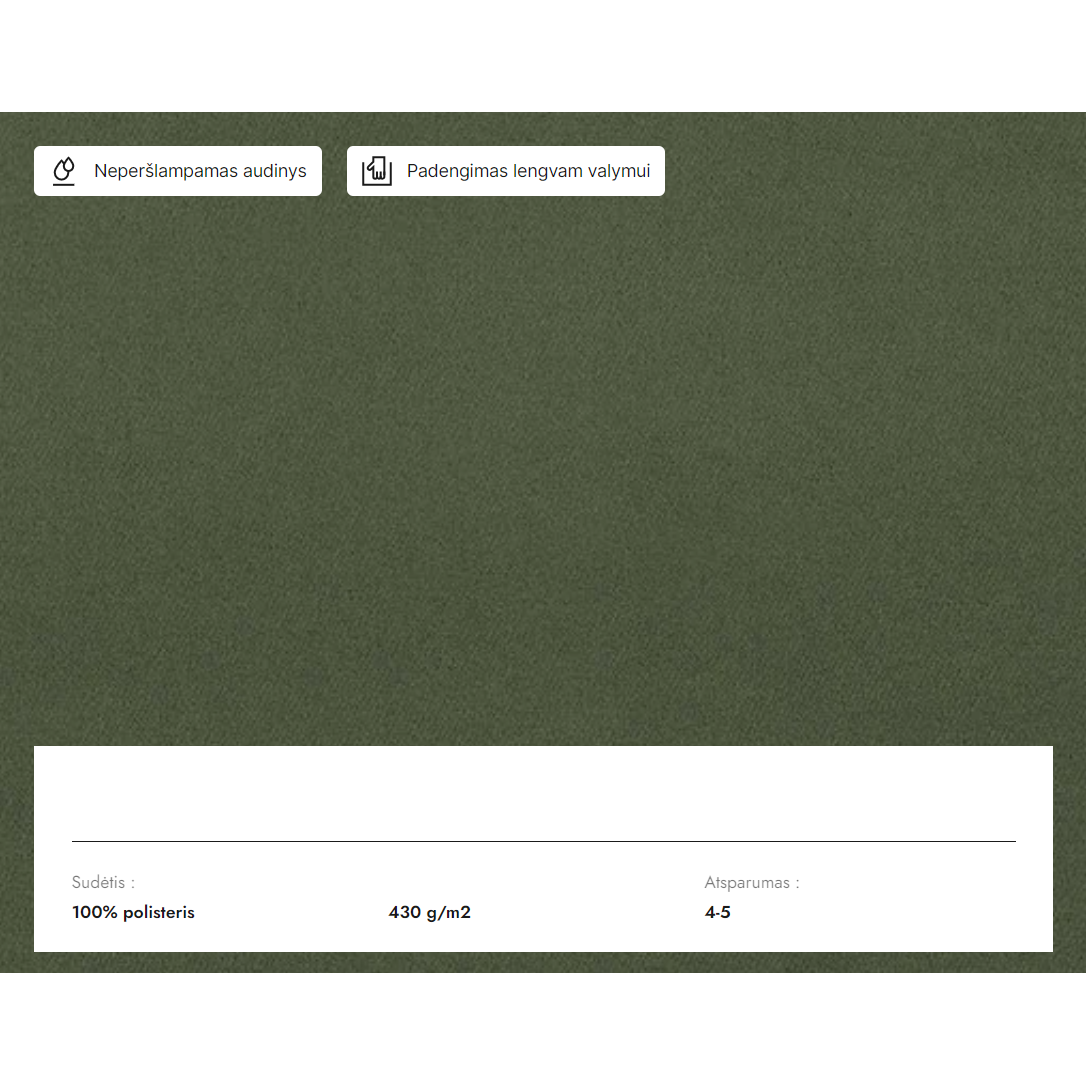Click the Sudėtis label

click(x=103, y=882)
